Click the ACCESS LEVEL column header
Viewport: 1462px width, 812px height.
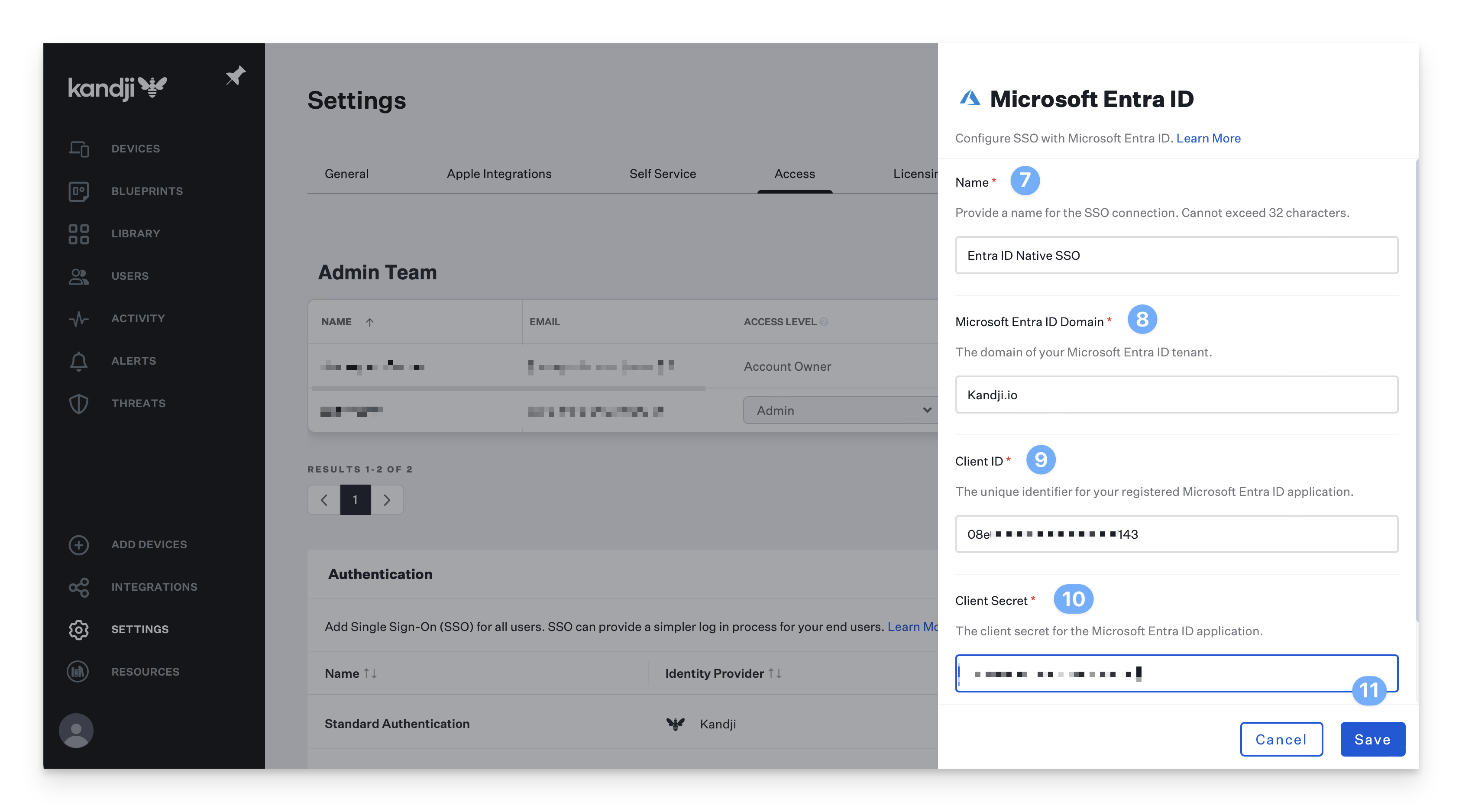coord(780,322)
